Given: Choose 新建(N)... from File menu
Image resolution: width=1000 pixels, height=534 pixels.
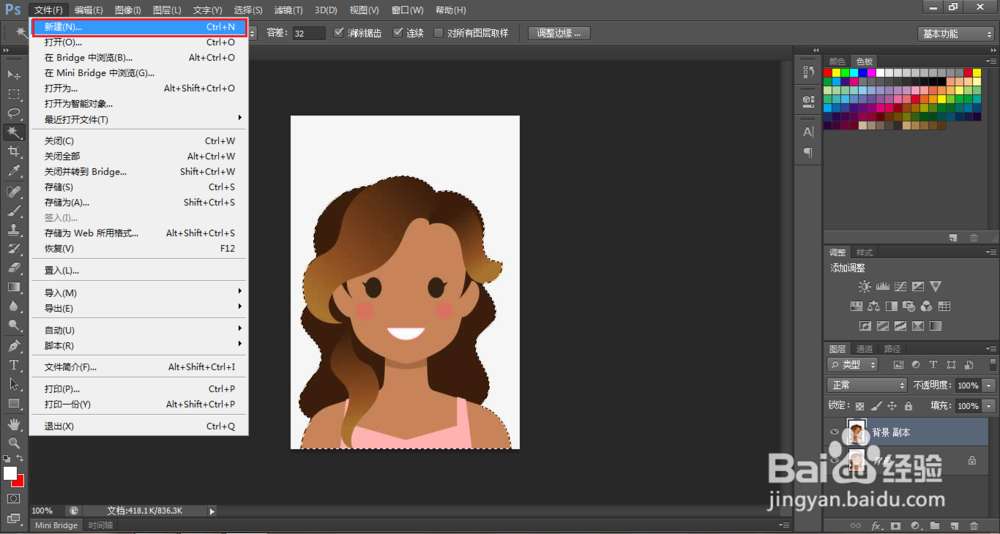Looking at the screenshot, I should (139, 27).
